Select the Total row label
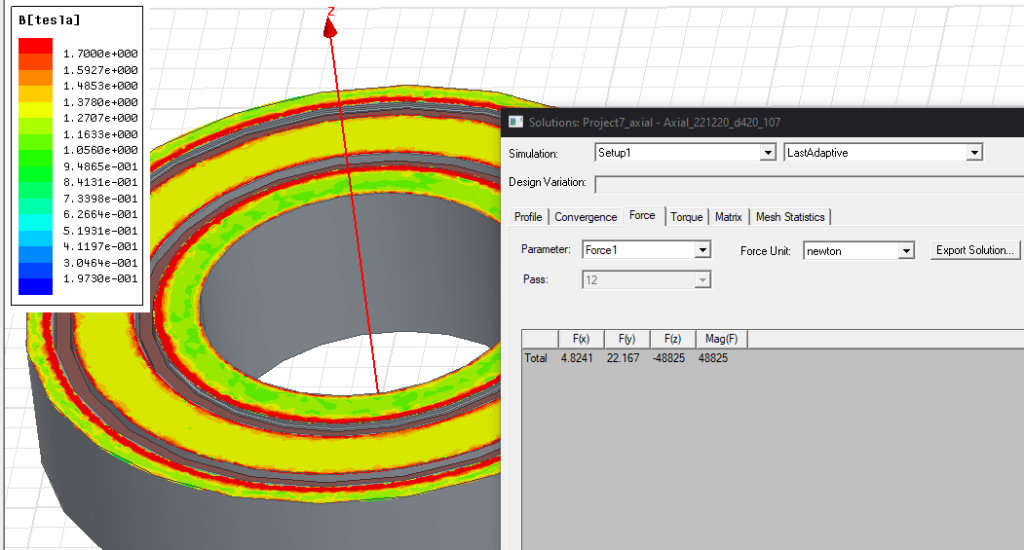The height and width of the screenshot is (550, 1024). pyautogui.click(x=536, y=358)
